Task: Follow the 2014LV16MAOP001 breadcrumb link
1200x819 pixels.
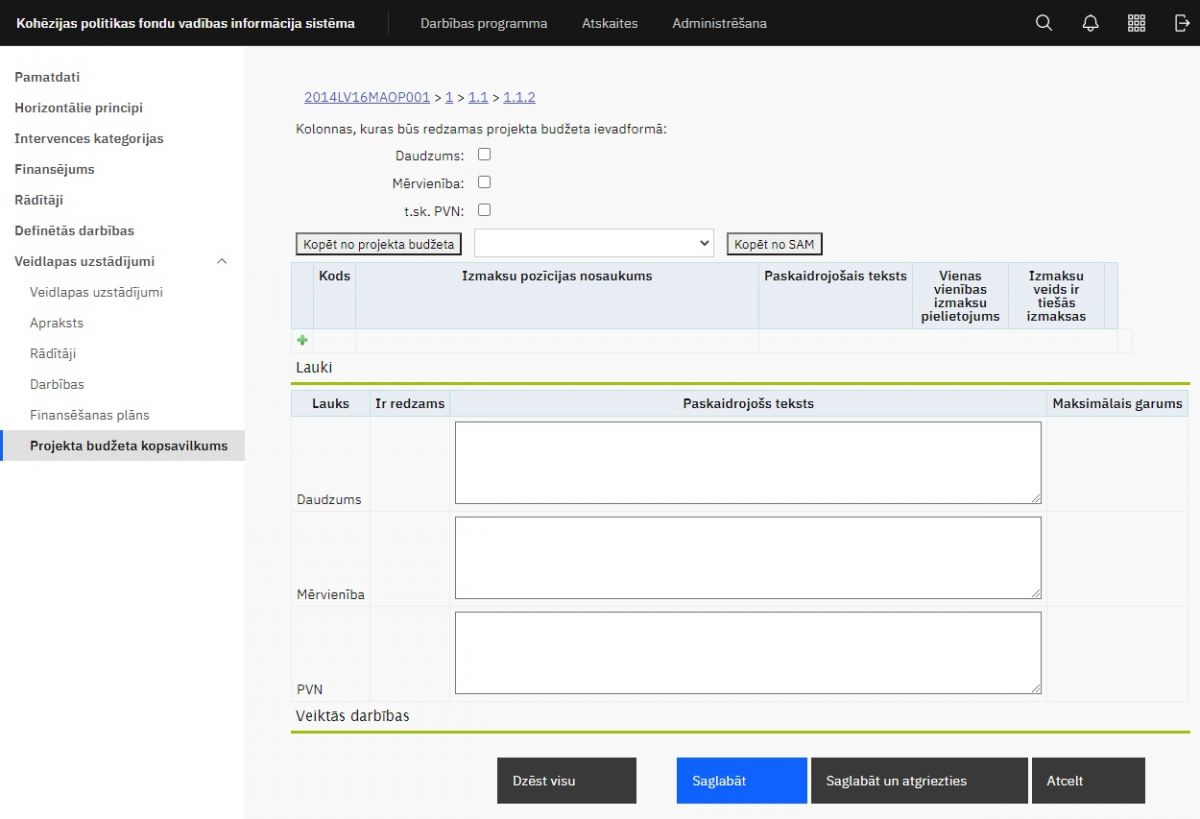Action: coord(366,98)
